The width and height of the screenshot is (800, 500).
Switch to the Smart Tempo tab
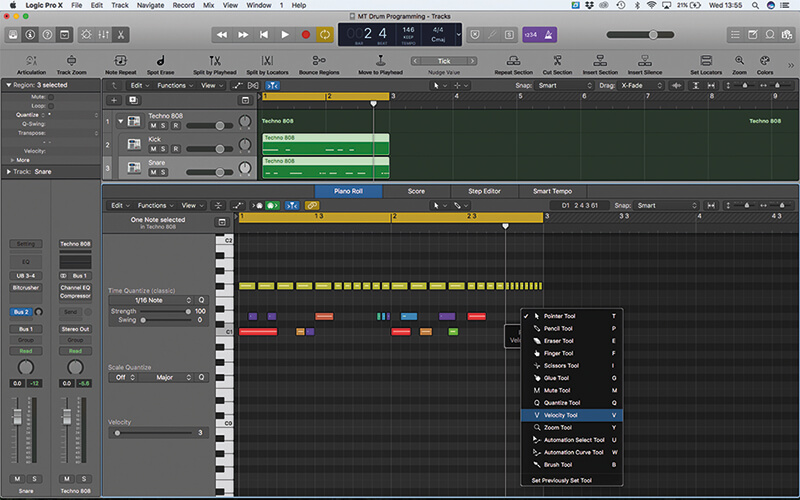coord(553,191)
